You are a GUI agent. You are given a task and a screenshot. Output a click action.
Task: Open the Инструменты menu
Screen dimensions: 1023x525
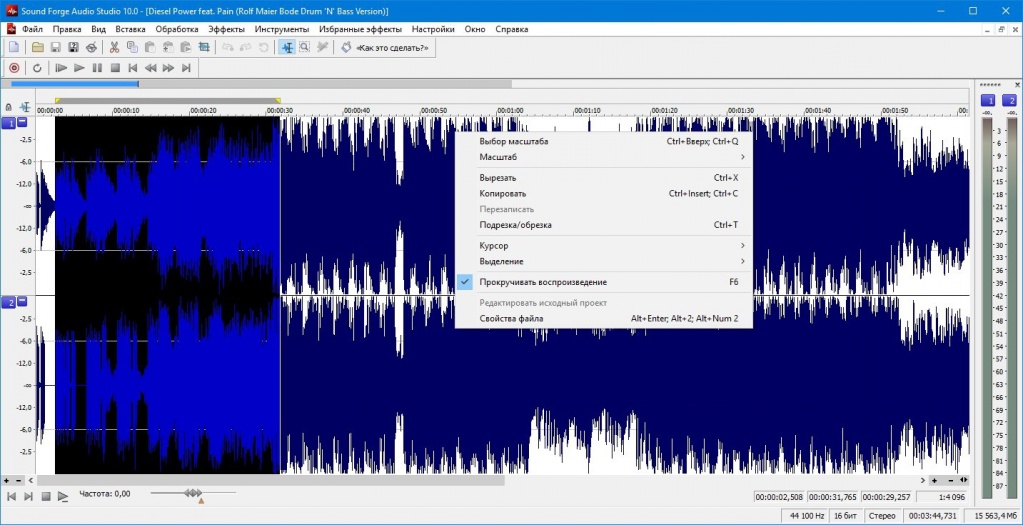pos(282,29)
